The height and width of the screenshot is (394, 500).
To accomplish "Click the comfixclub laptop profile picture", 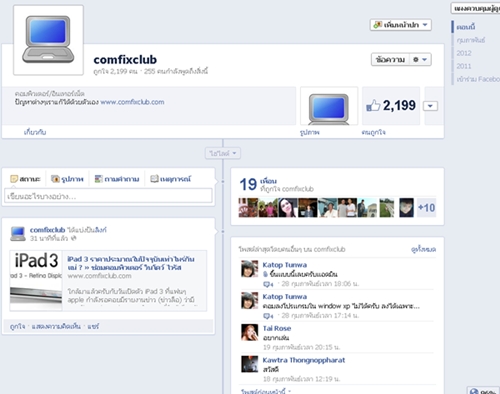I will pos(48,40).
